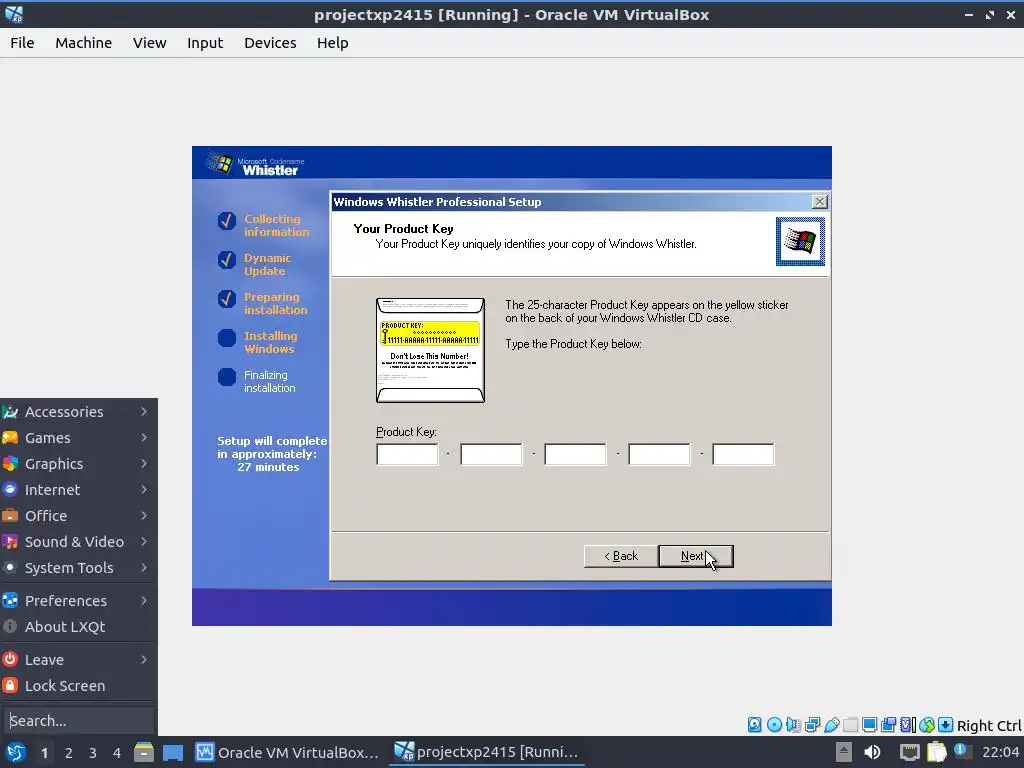1024x768 pixels.
Task: Open the Machine menu
Action: [x=84, y=42]
